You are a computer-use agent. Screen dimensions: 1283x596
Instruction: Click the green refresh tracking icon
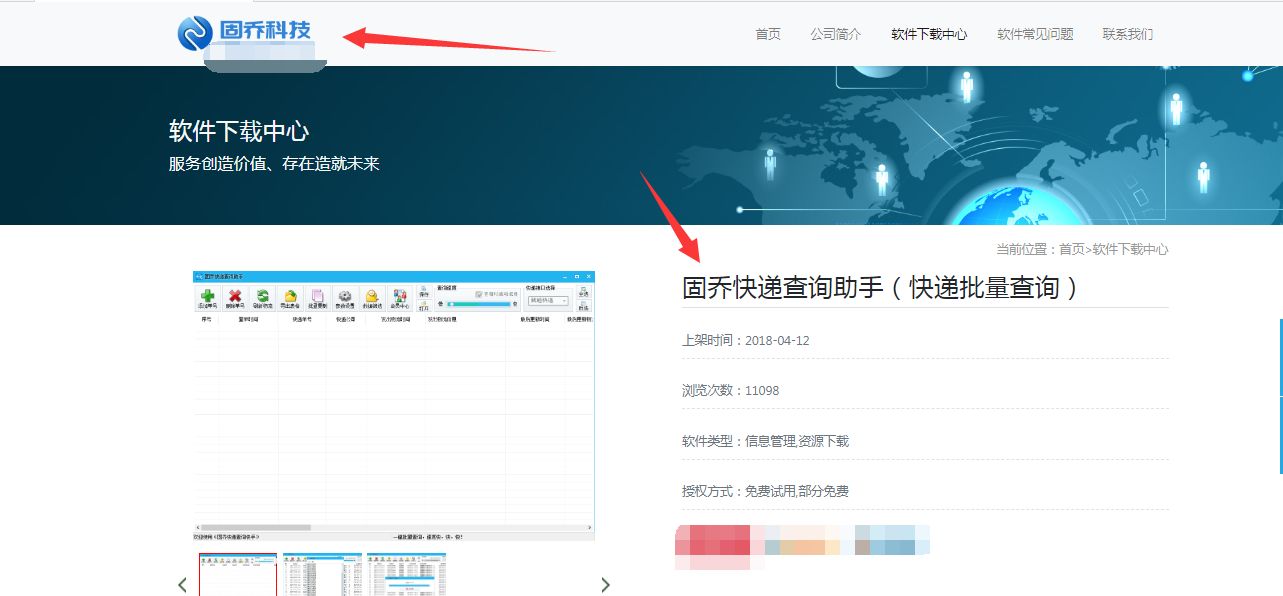pyautogui.click(x=263, y=298)
